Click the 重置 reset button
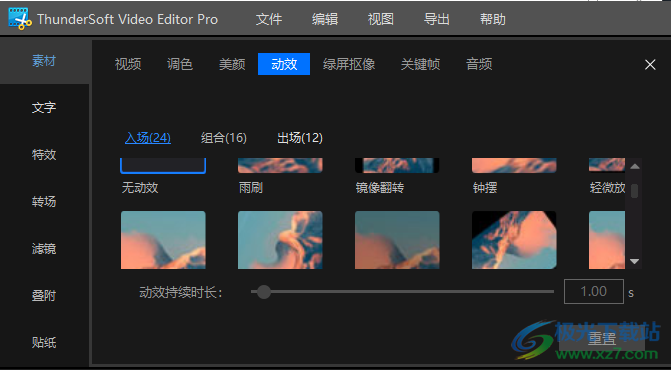Screen dimensions: 671x370 click(602, 339)
